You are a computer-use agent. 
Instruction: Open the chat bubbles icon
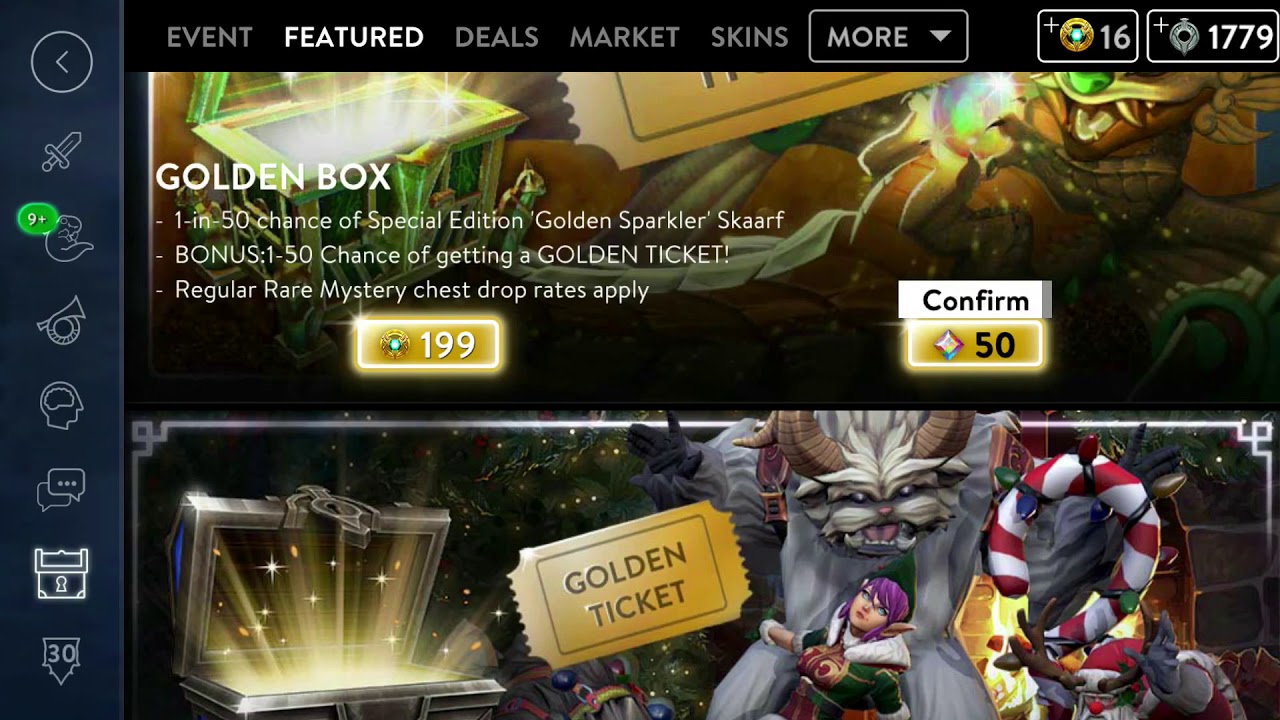click(61, 489)
